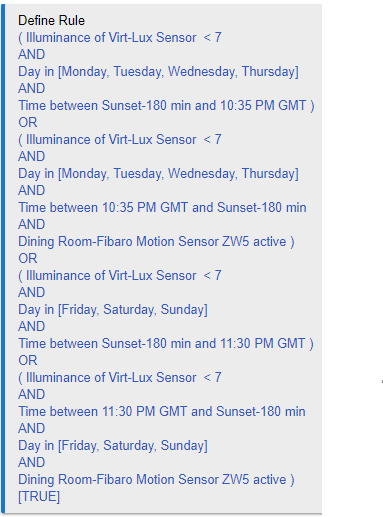Click the AND just above the [TRUE] group's motion sensor
Image resolution: width=383 pixels, height=517 pixels.
click(x=32, y=463)
